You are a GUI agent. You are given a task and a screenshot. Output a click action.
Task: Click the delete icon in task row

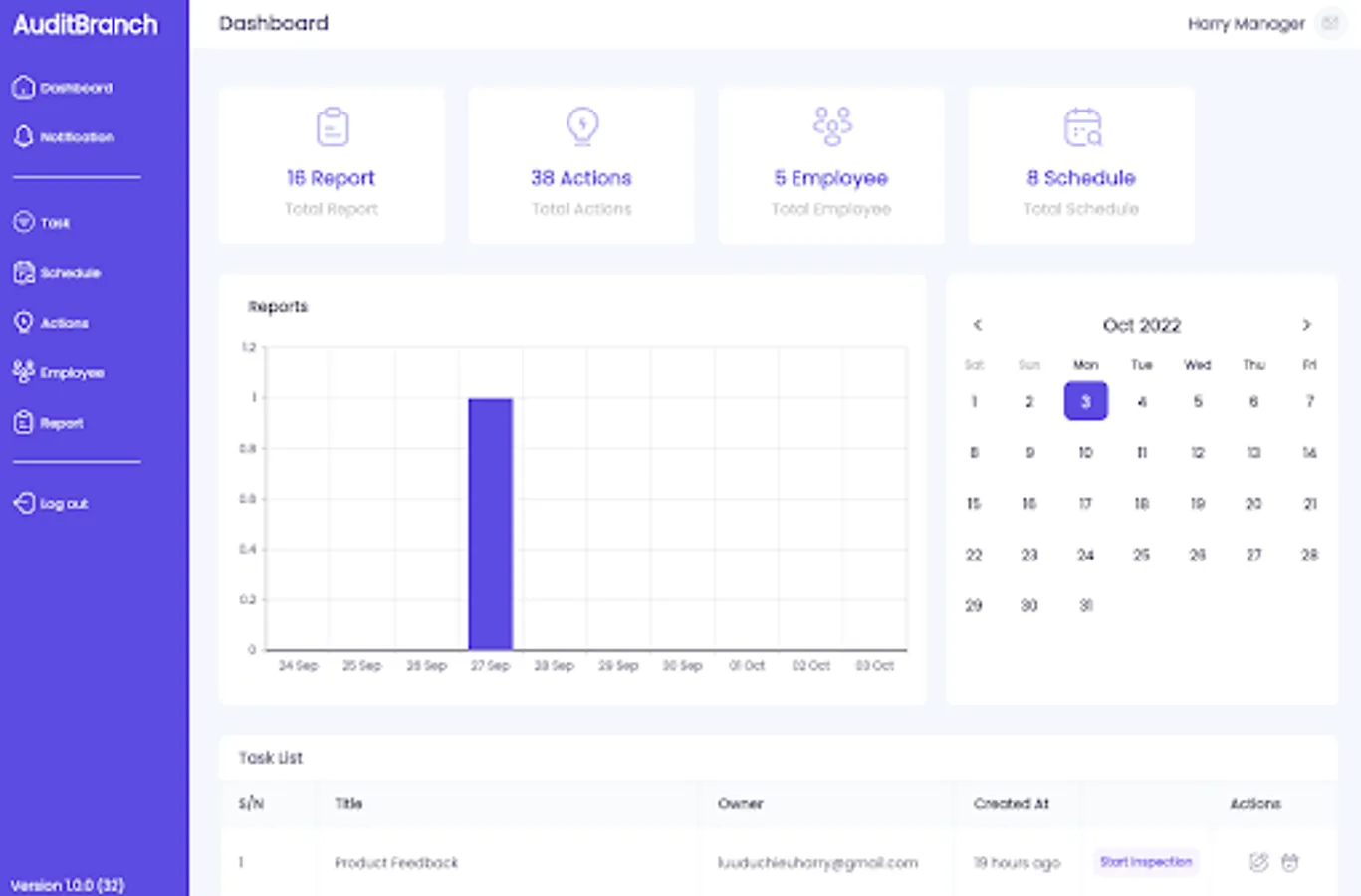pyautogui.click(x=1290, y=862)
